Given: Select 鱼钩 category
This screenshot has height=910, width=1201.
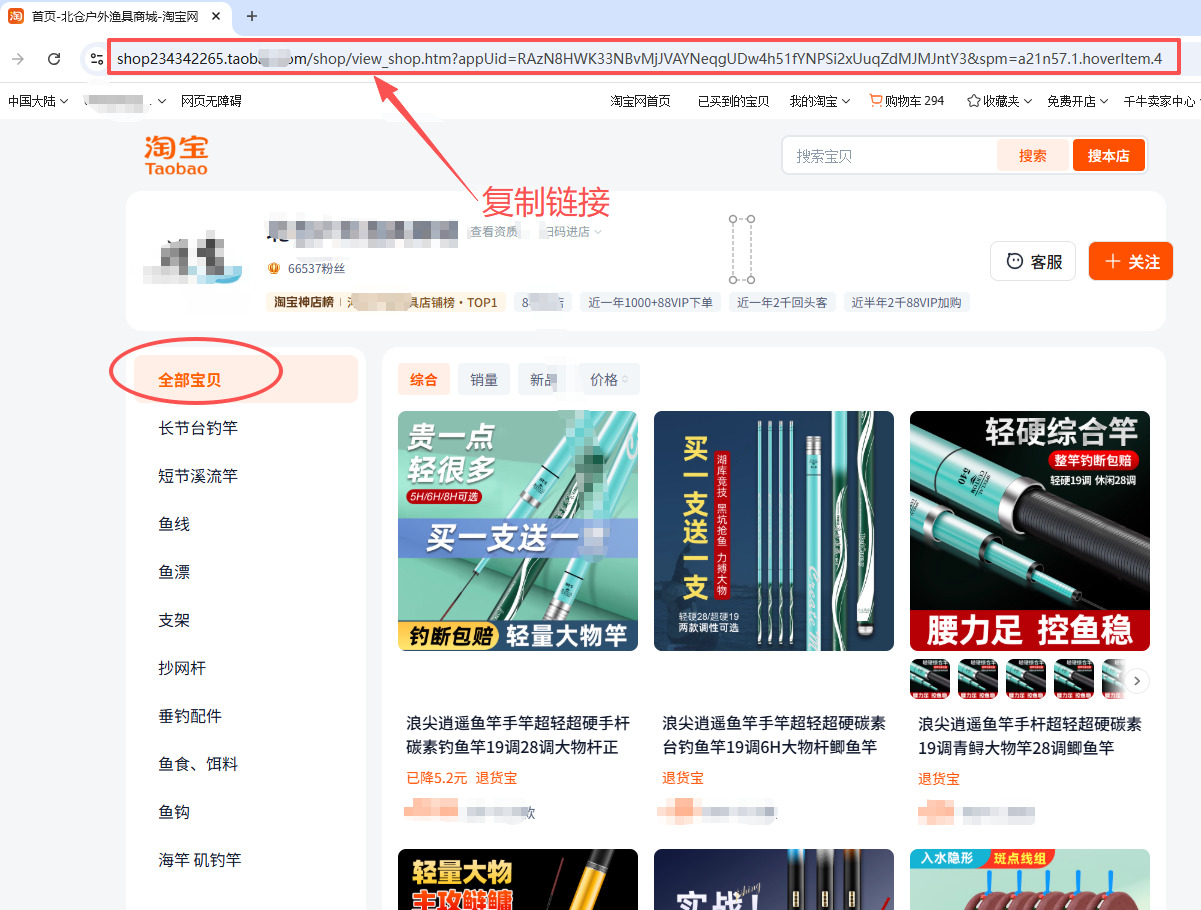Looking at the screenshot, I should point(174,812).
